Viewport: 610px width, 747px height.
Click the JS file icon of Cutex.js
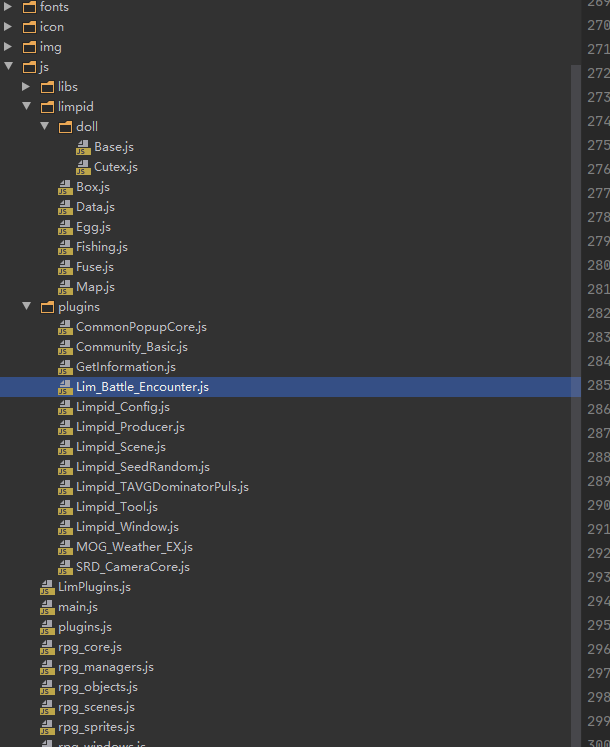pyautogui.click(x=83, y=167)
